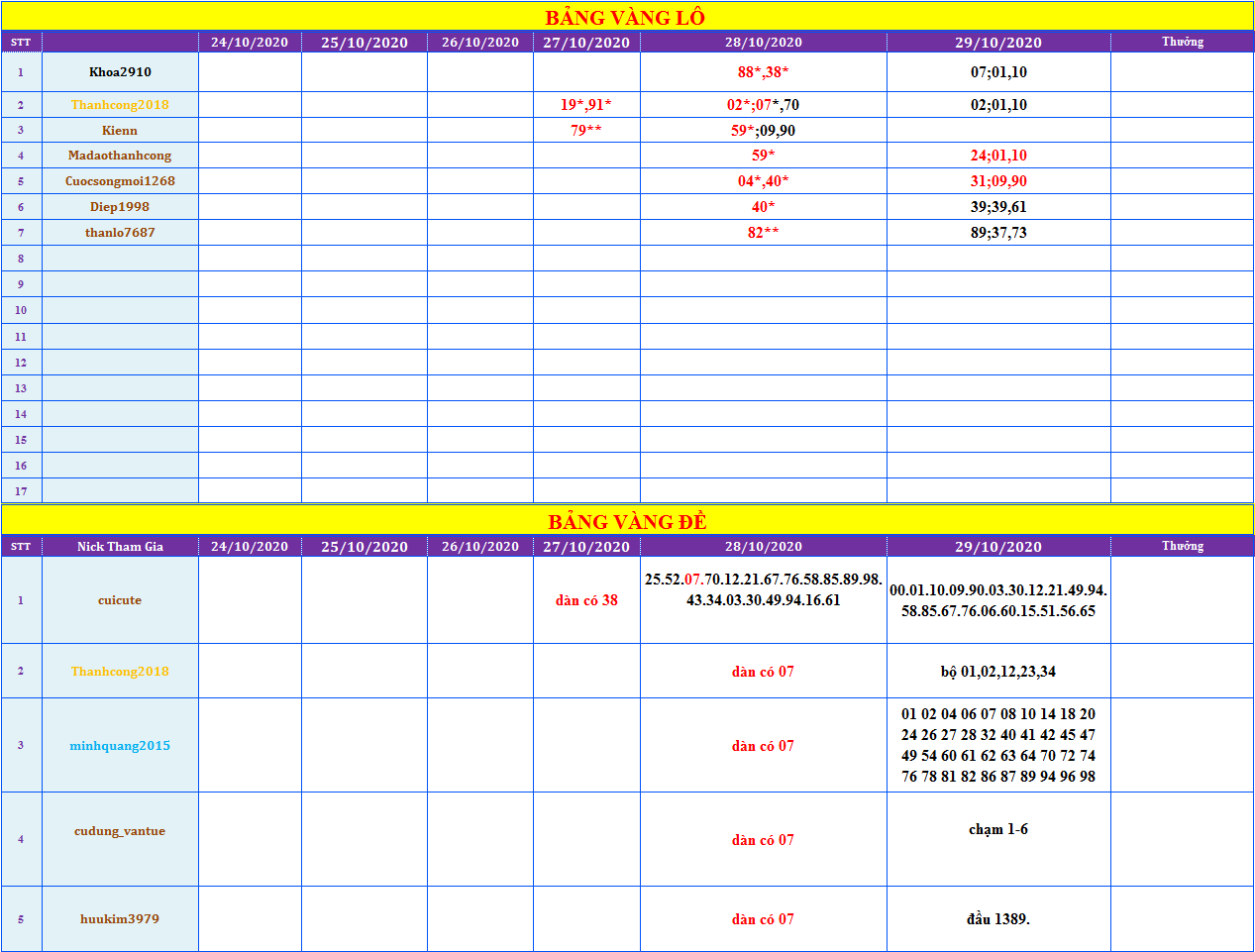This screenshot has width=1255, height=952.
Task: Click the 'Nick Tham Gia' column header
Action: coord(120,547)
